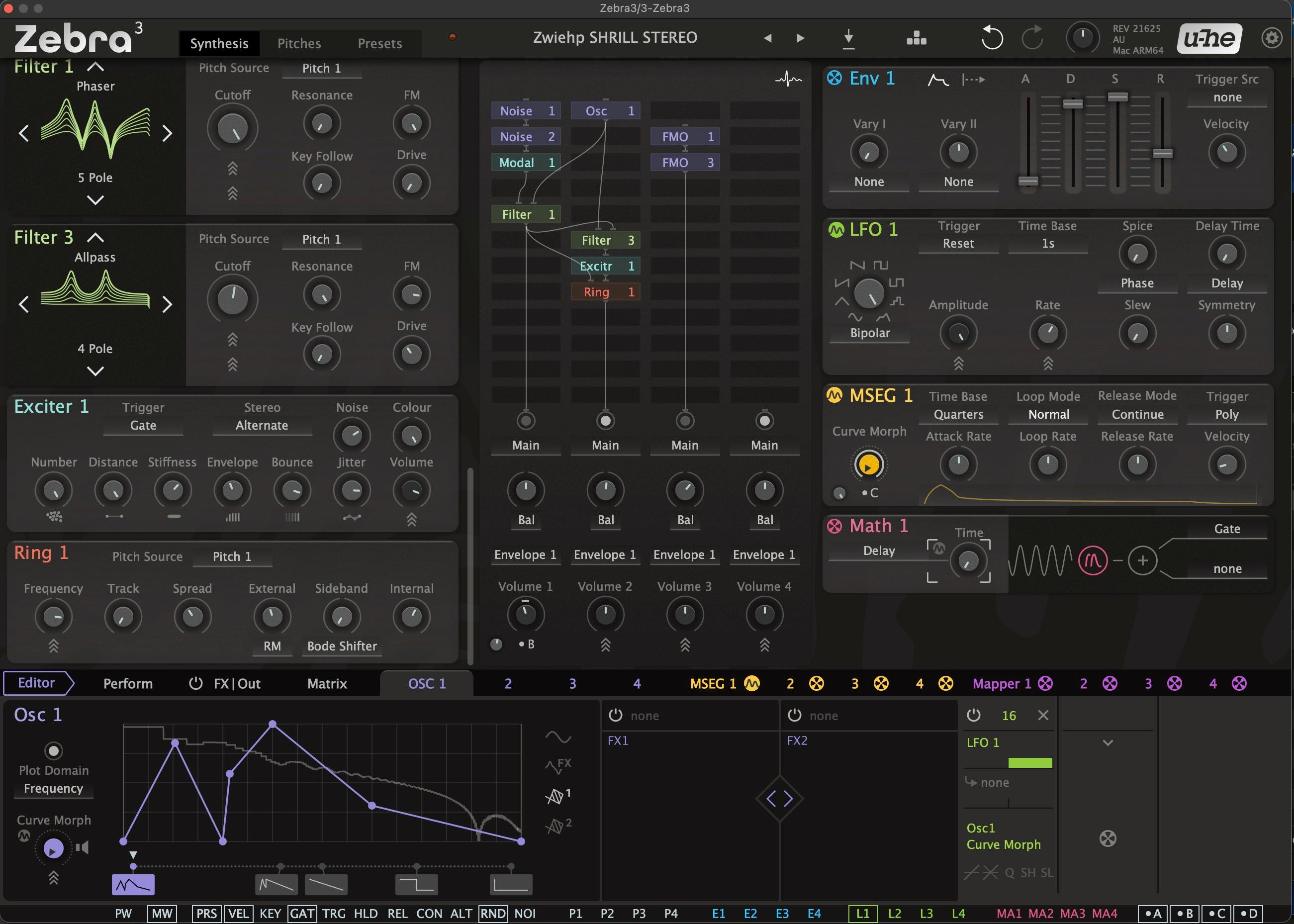The height and width of the screenshot is (924, 1294).
Task: Open Exciter 1 Stereo Alternate dropdown
Action: pyautogui.click(x=262, y=426)
